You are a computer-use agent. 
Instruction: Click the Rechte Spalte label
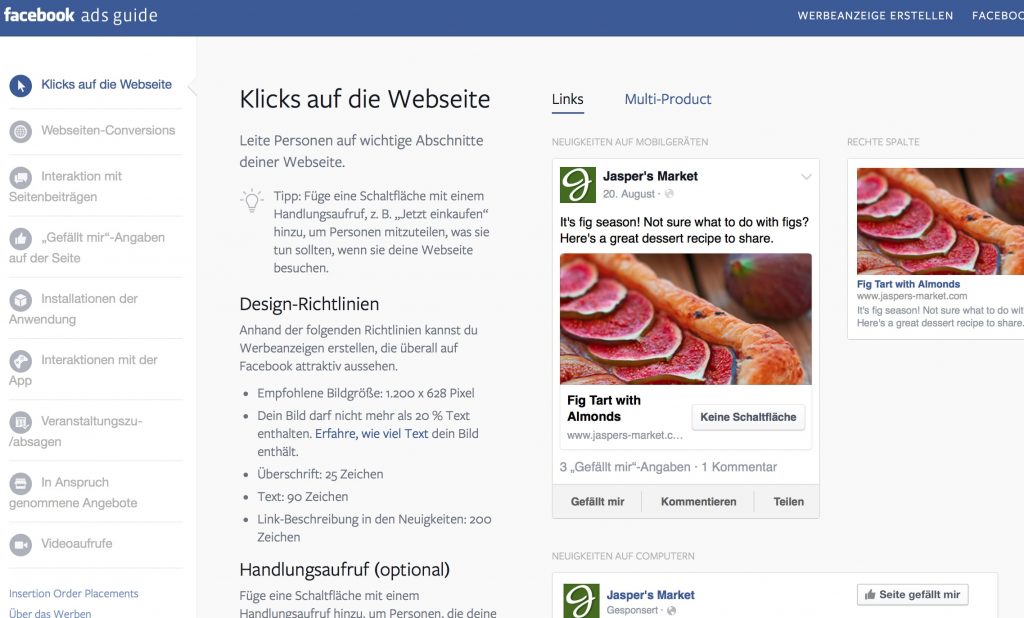coord(883,142)
